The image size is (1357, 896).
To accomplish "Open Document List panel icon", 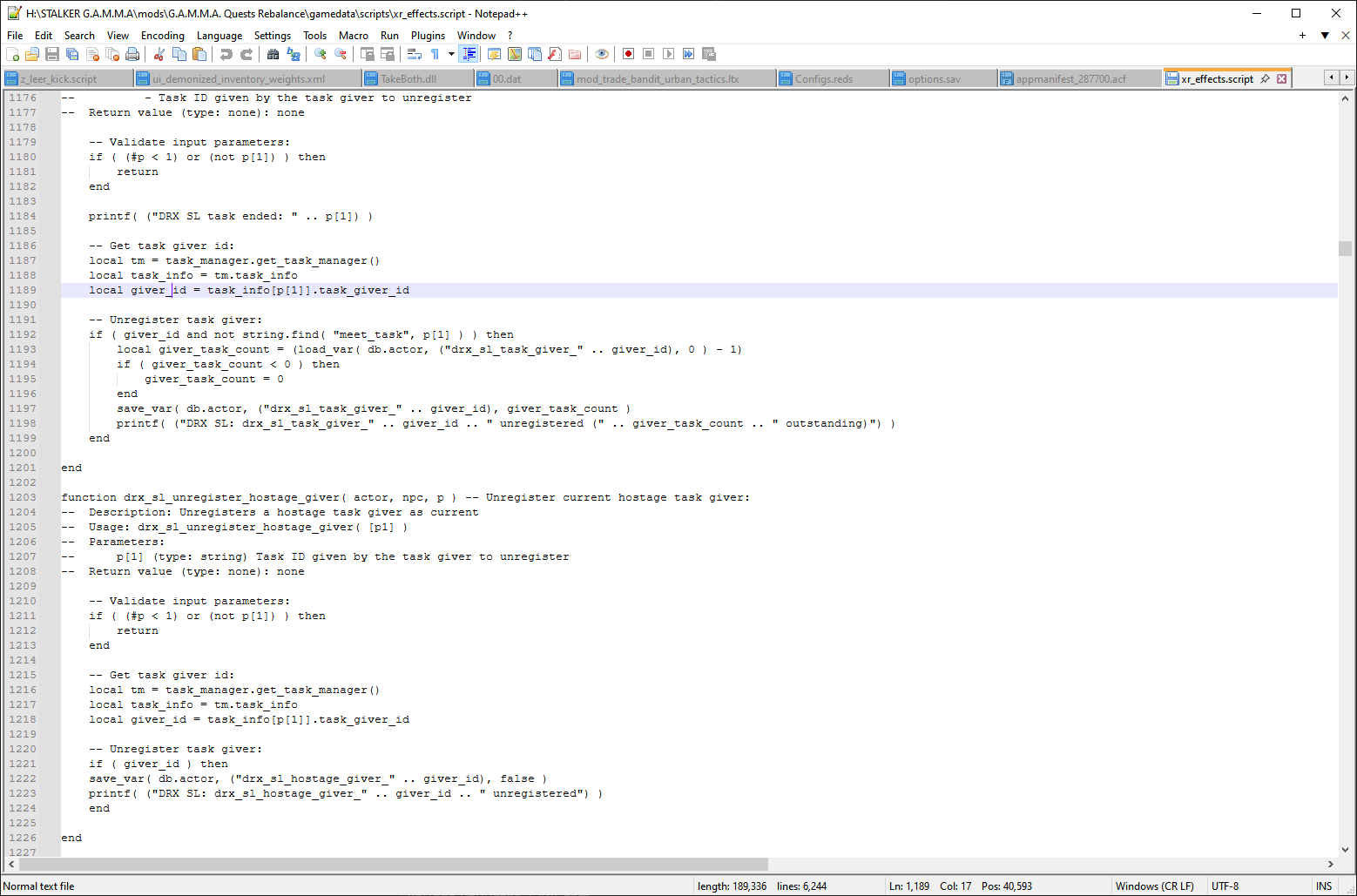I will pyautogui.click(x=535, y=54).
